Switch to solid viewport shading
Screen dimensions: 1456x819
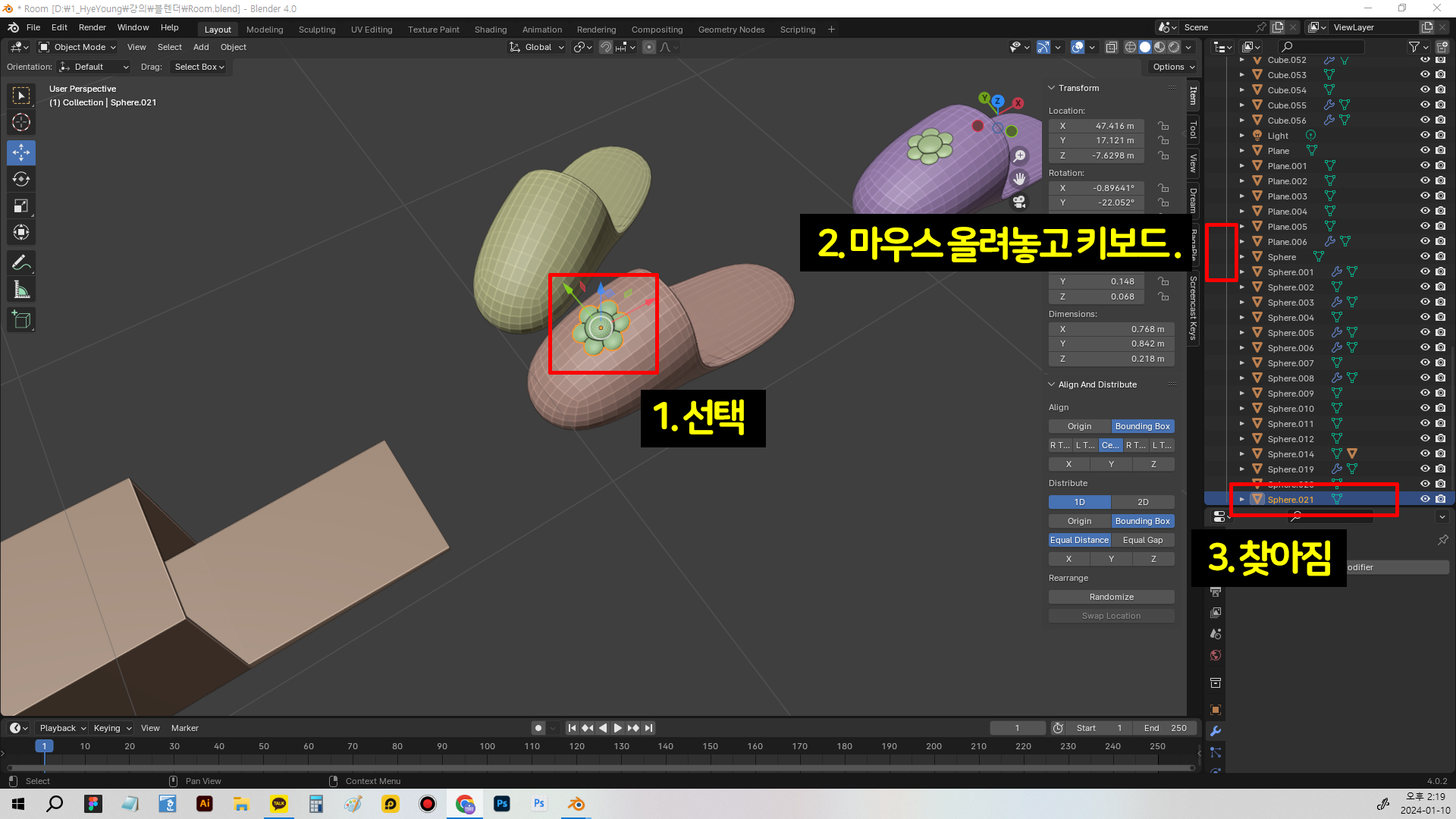[x=1145, y=47]
